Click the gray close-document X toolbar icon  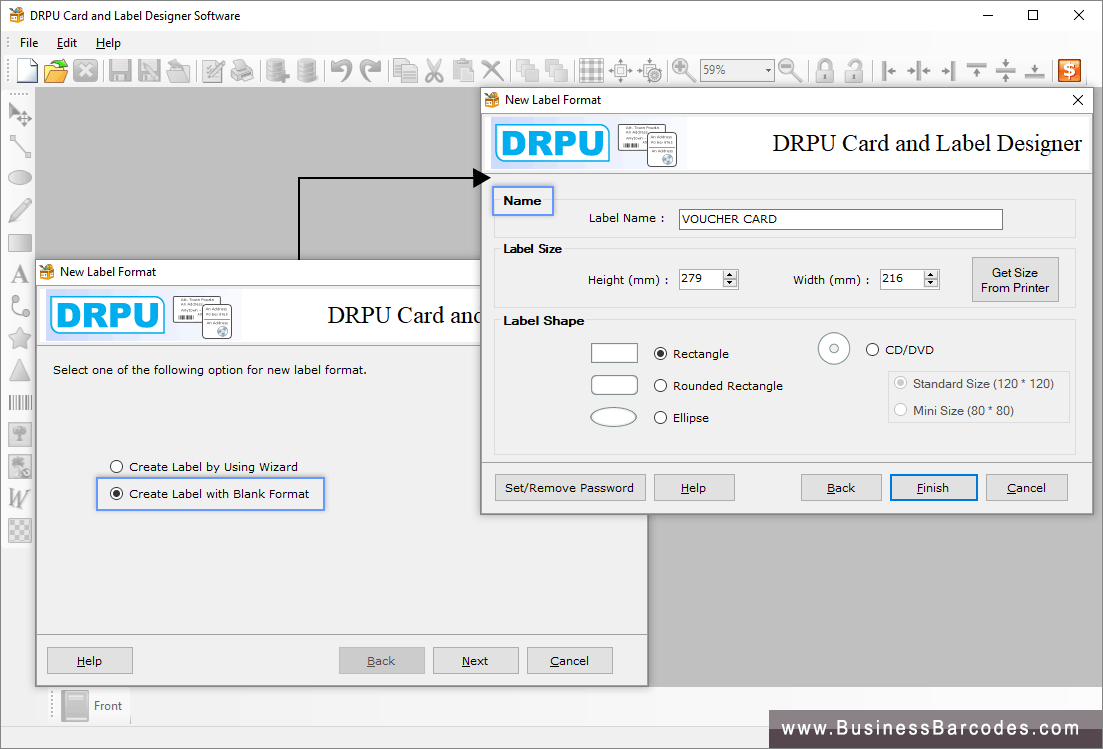pos(85,70)
